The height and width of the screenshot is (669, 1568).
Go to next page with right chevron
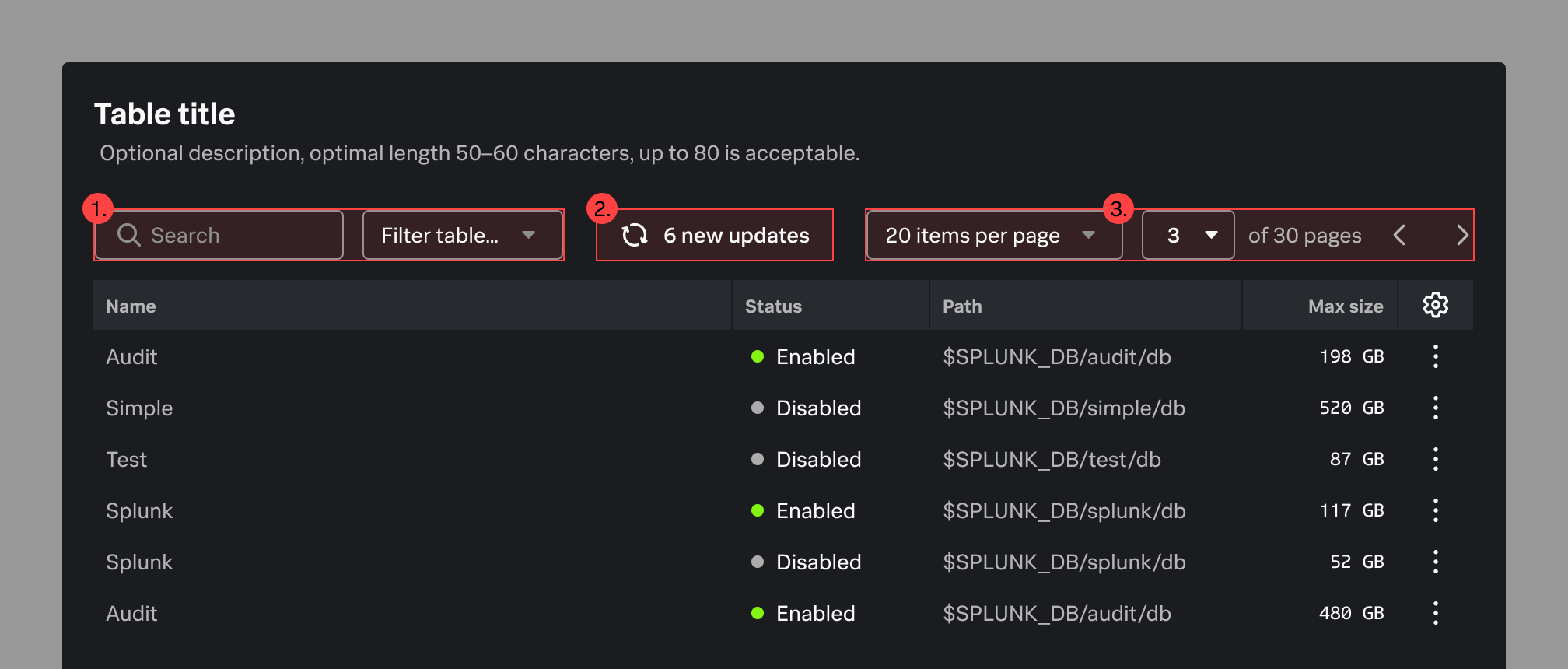[x=1461, y=235]
